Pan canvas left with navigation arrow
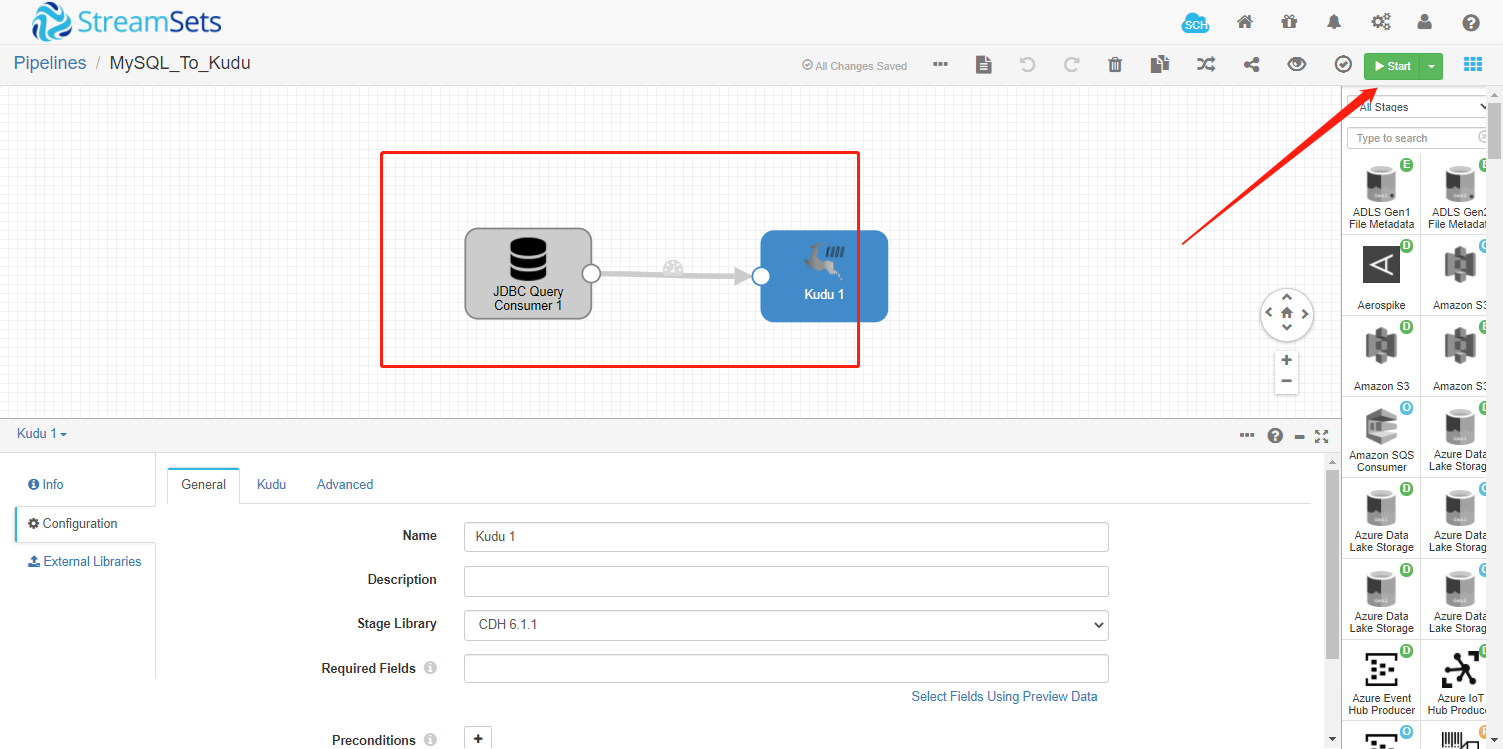This screenshot has width=1503, height=749. pos(1270,313)
